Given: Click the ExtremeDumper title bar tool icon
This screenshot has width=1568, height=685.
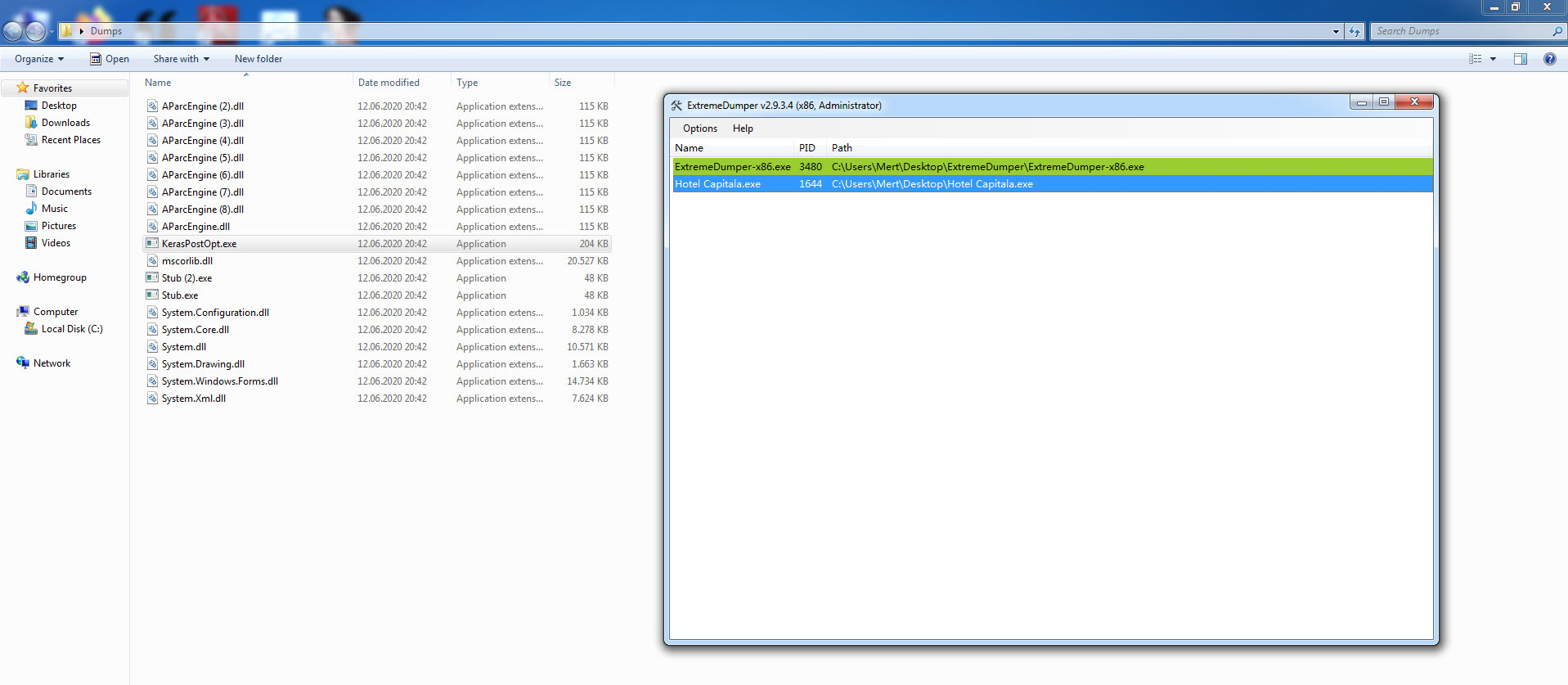Looking at the screenshot, I should tap(676, 106).
